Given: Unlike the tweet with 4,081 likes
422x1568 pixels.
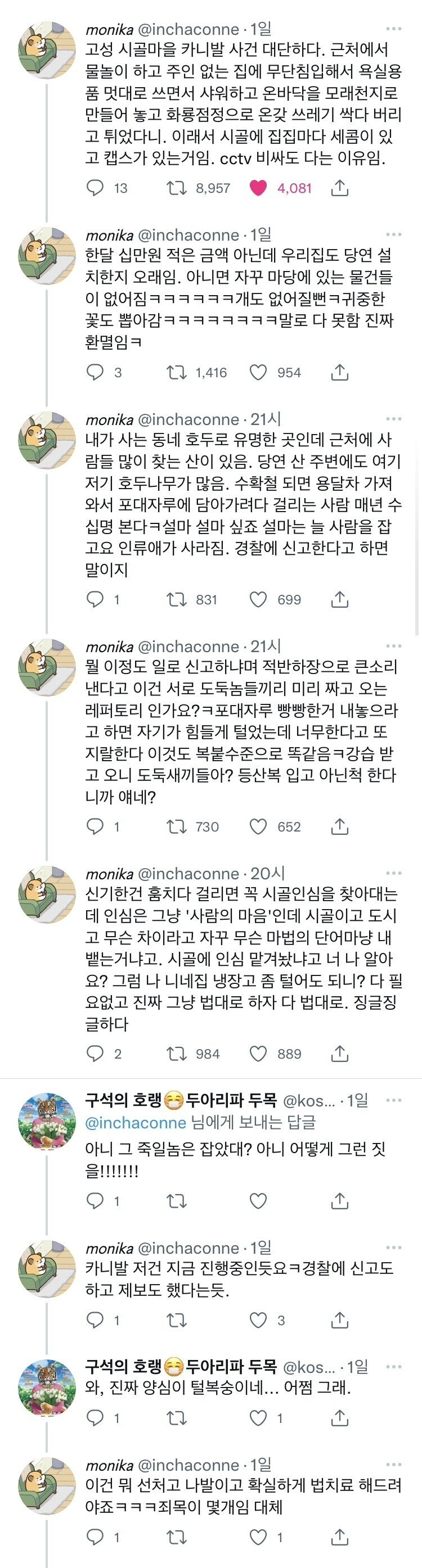Looking at the screenshot, I should 258,188.
